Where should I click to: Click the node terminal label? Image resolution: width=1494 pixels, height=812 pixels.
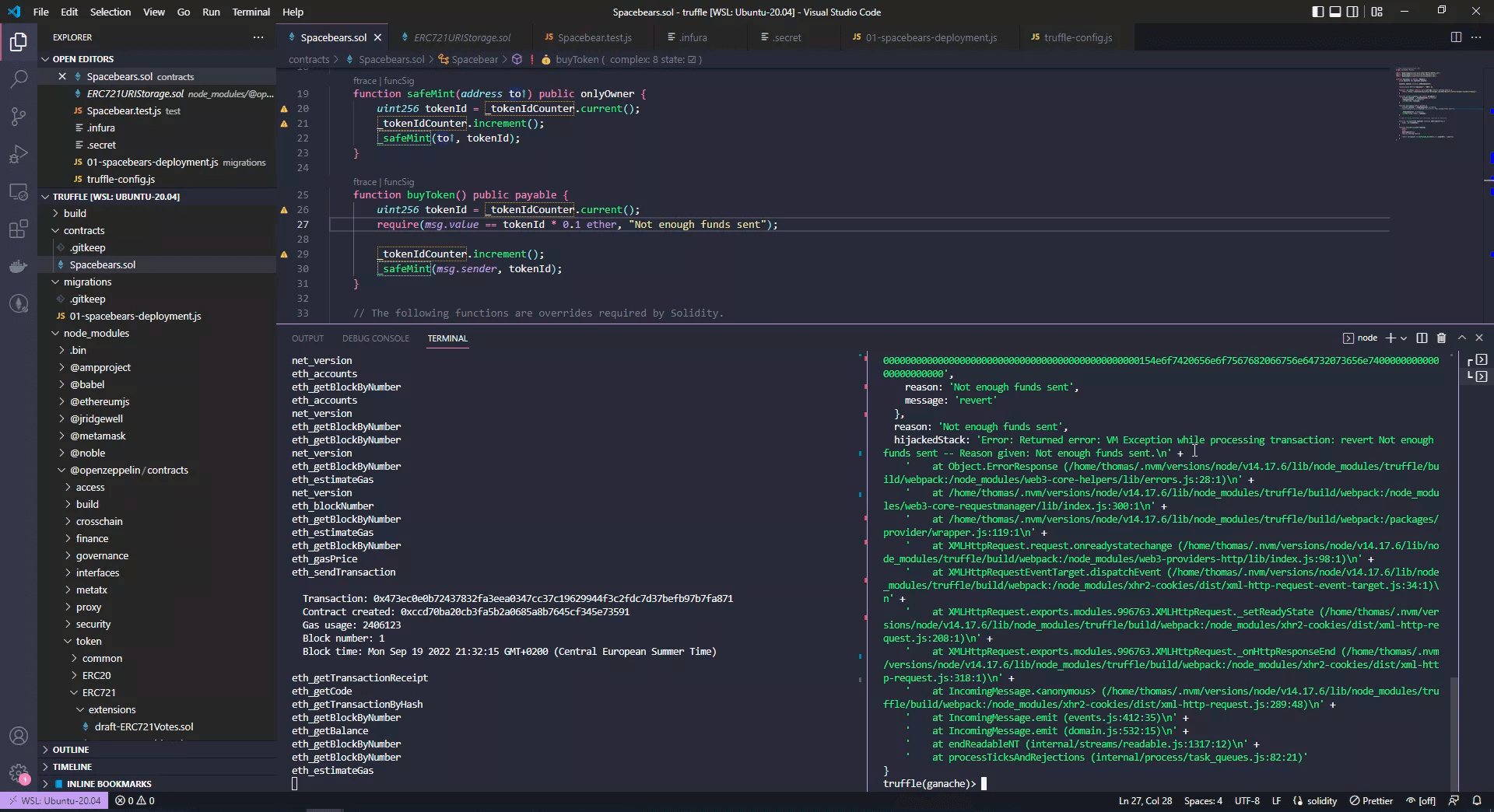[1360, 338]
